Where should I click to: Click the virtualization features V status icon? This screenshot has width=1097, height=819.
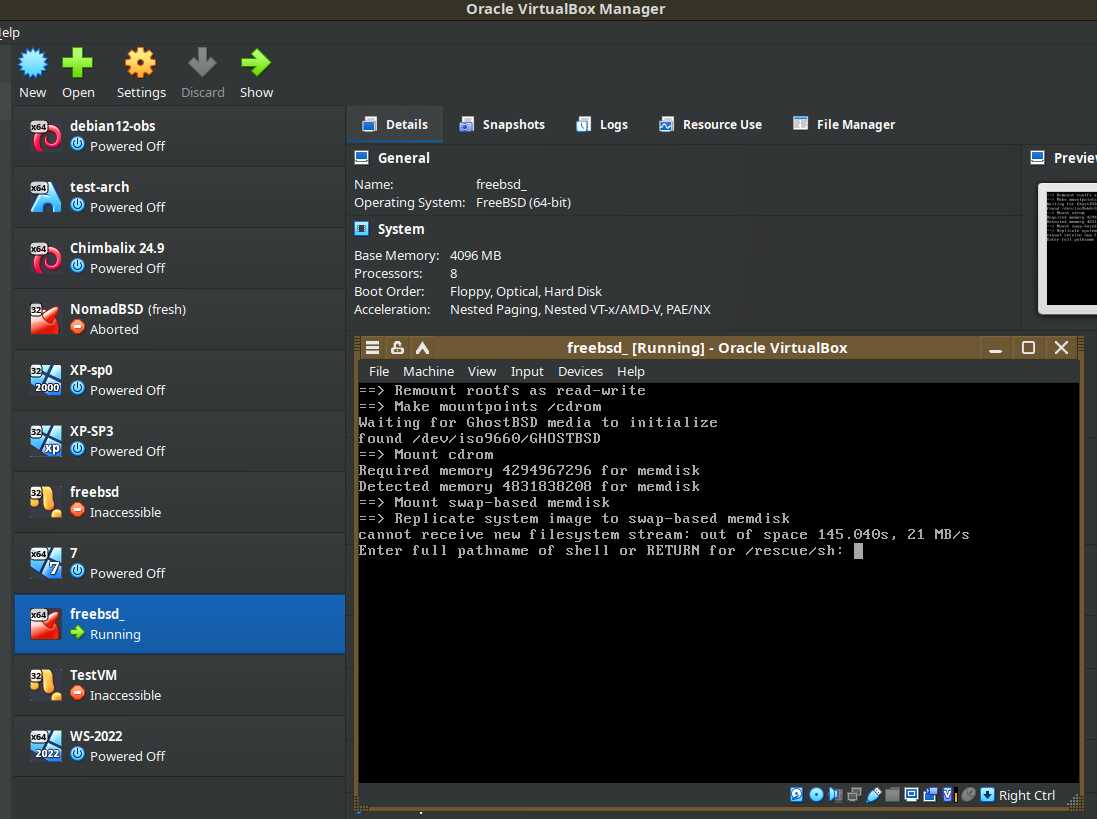[x=949, y=795]
